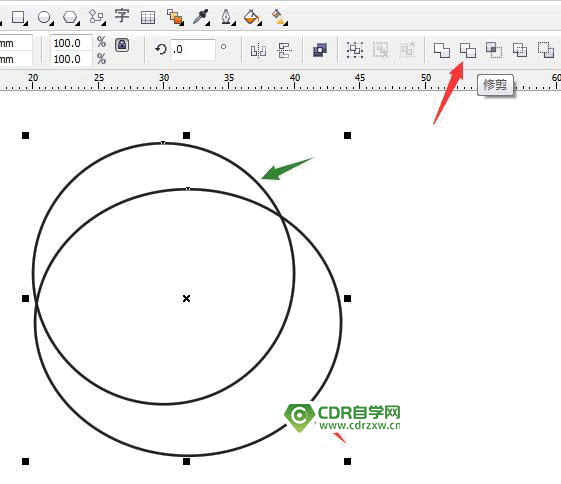Click the bottom-left selection handle
The image size is (561, 484).
coord(25,461)
